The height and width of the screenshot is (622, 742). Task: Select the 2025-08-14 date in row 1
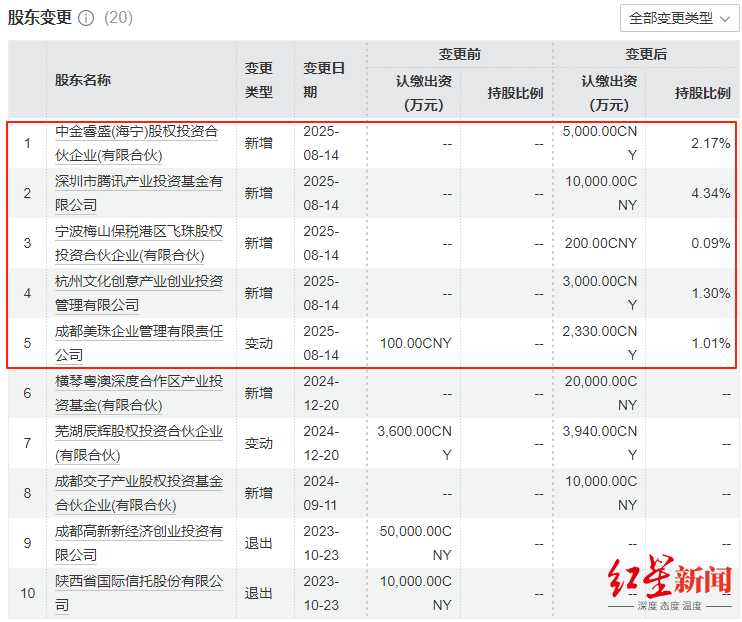click(321, 143)
